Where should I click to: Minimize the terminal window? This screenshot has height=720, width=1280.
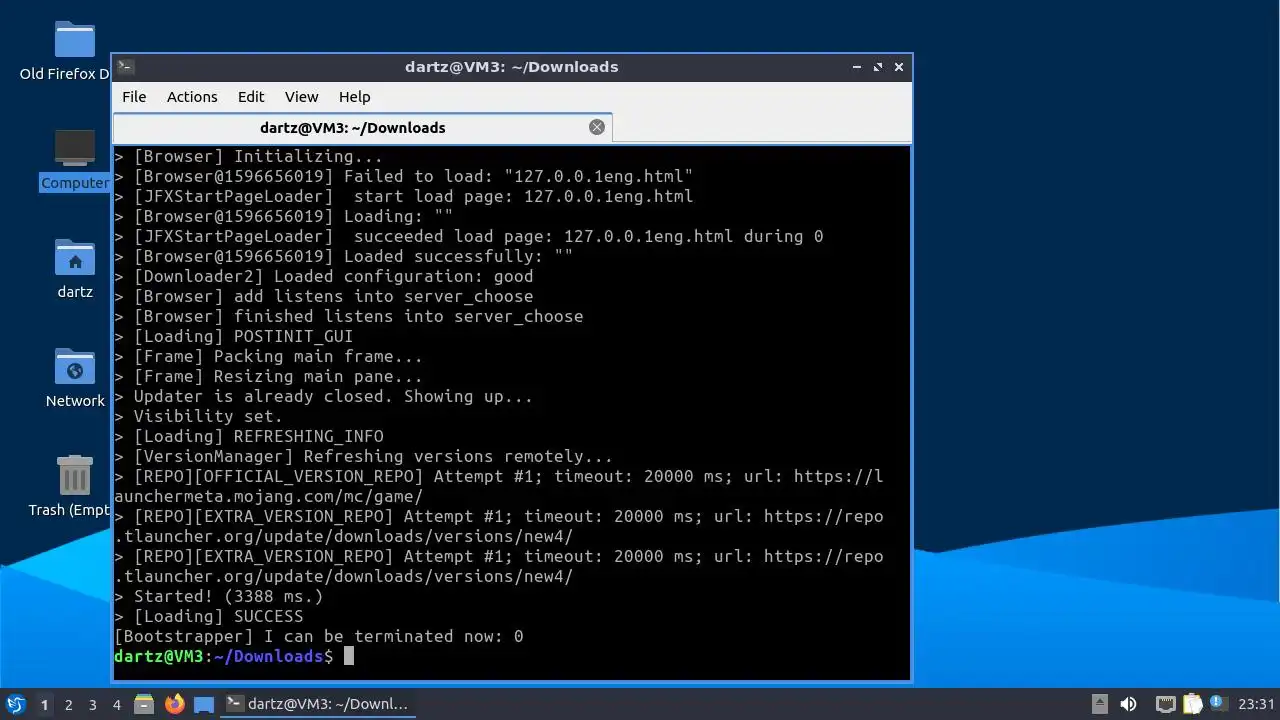coord(857,67)
